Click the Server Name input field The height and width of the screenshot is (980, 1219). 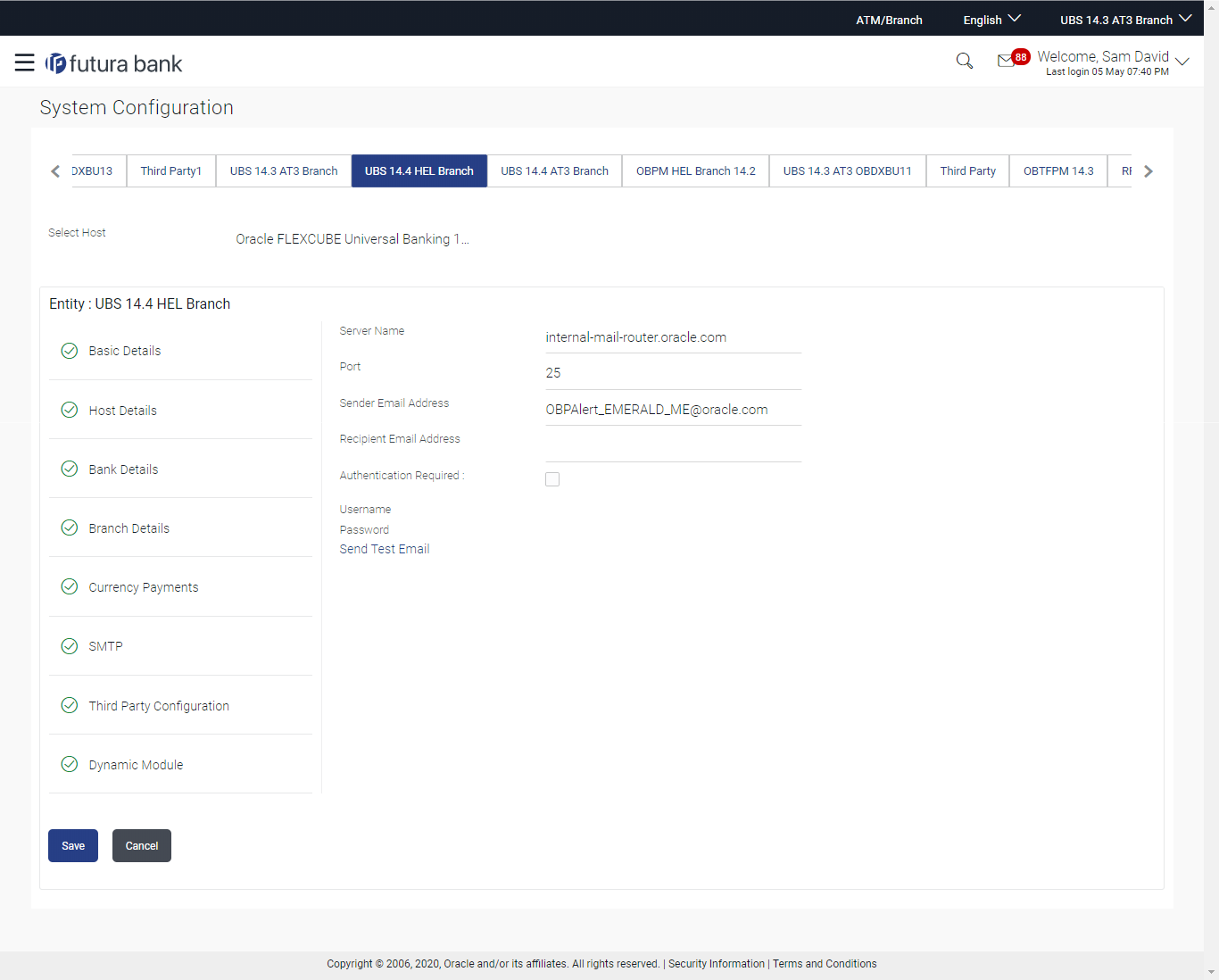673,337
